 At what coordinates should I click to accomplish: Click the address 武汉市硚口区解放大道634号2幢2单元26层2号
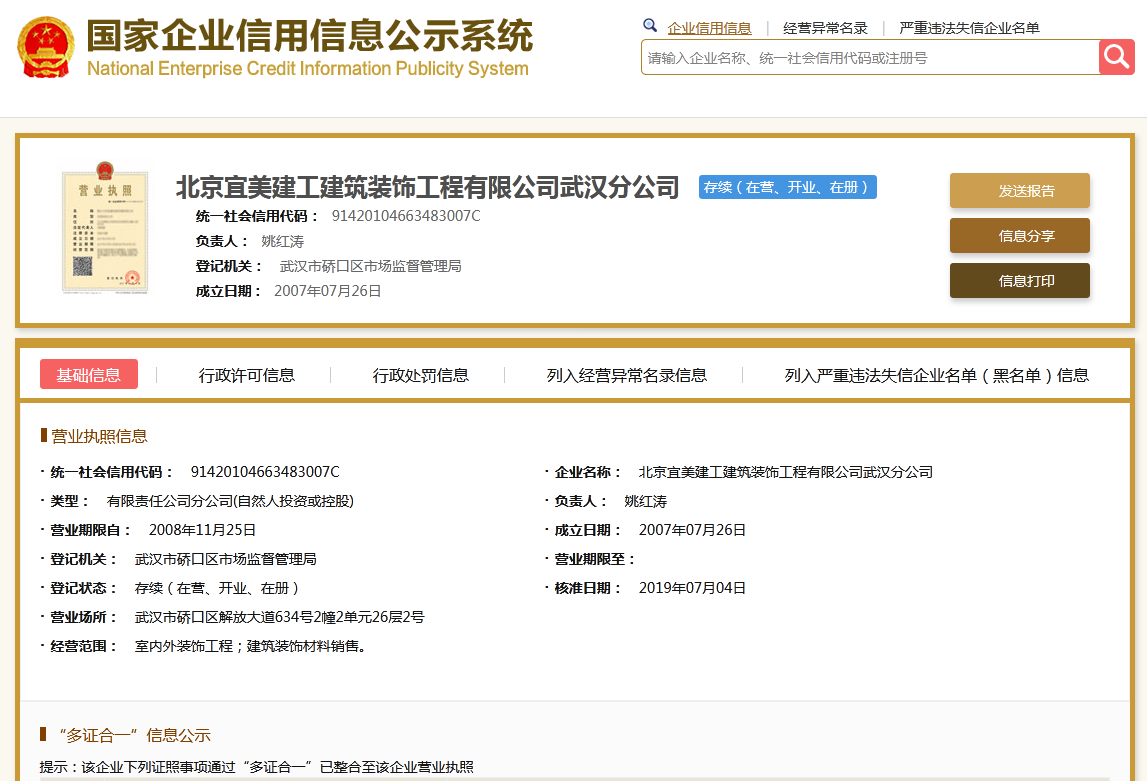tap(279, 617)
